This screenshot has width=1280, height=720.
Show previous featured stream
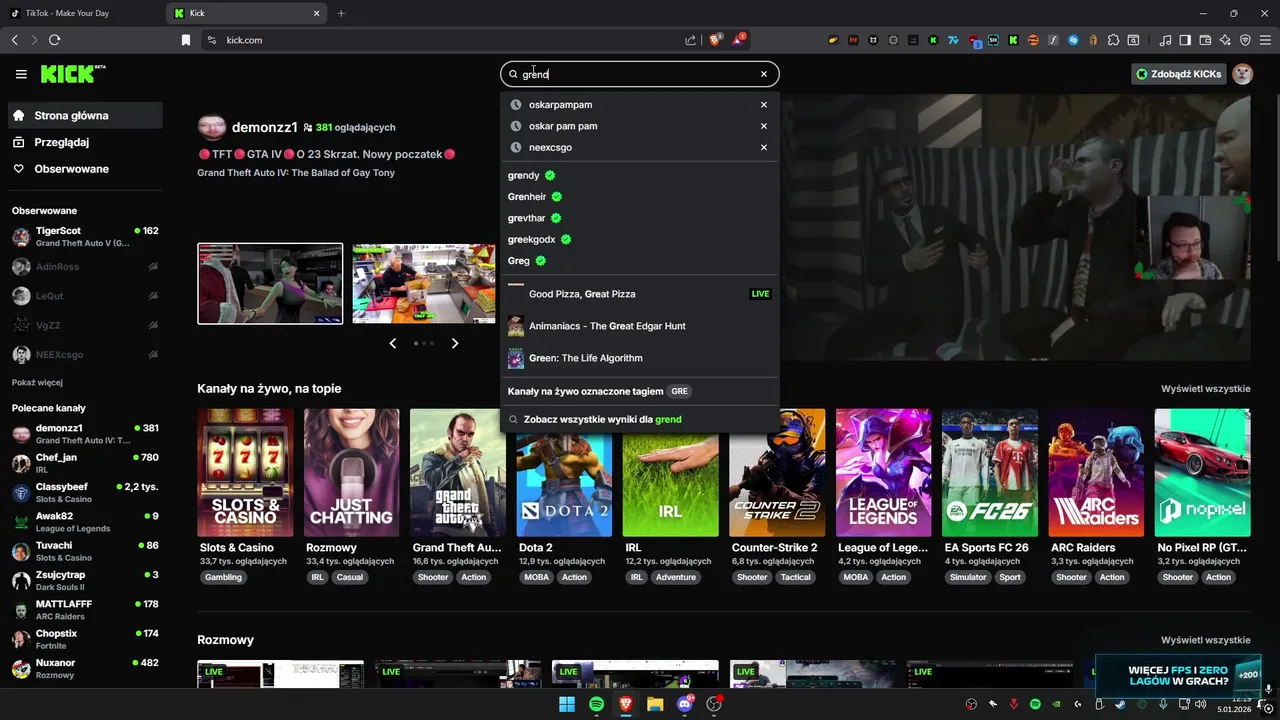point(392,343)
